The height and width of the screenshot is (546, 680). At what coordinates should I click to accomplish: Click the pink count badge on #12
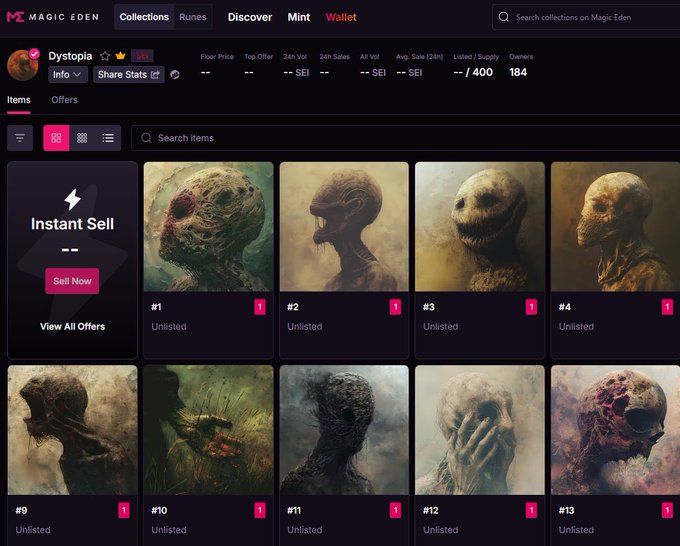click(531, 510)
